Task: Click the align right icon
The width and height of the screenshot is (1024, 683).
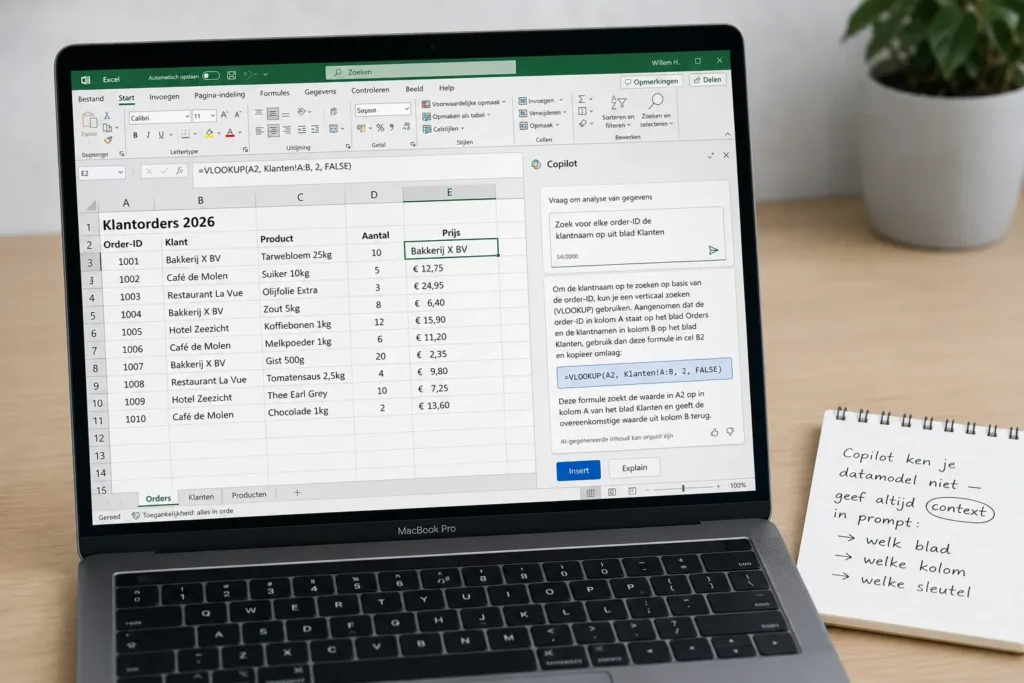Action: (x=287, y=130)
